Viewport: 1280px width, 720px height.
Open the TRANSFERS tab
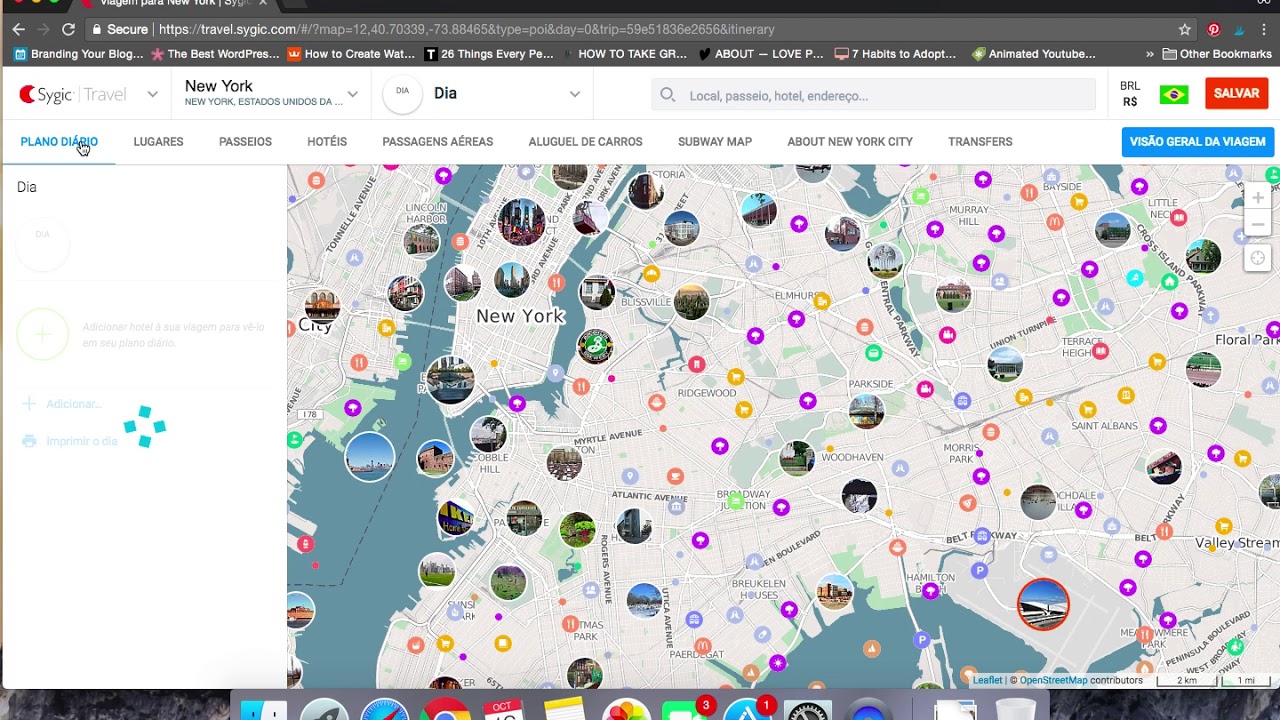coord(980,141)
